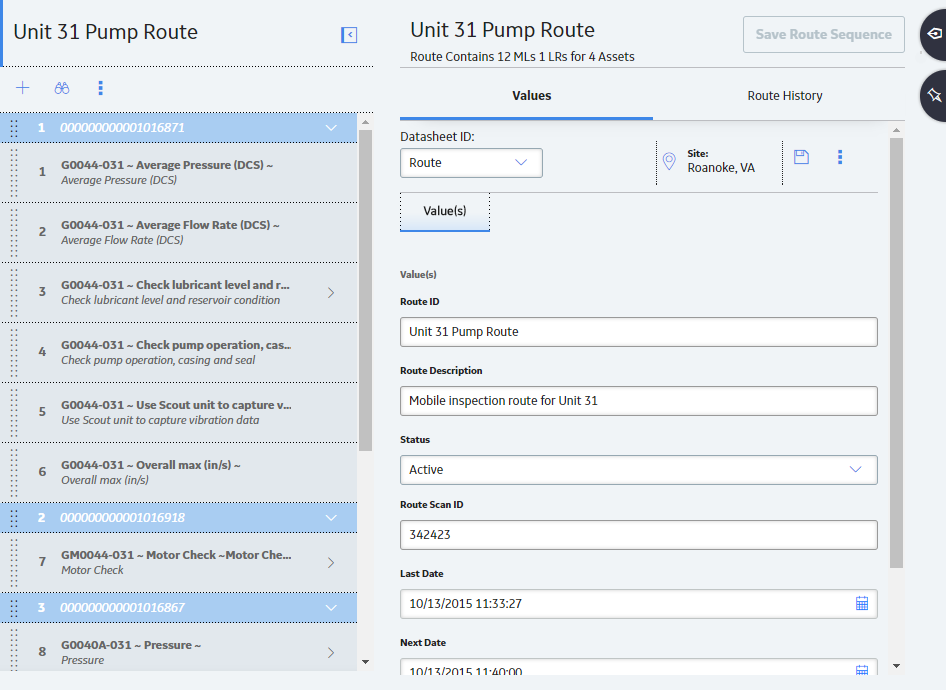
Task: Collapse the left route panel arrow icon
Action: [x=349, y=35]
